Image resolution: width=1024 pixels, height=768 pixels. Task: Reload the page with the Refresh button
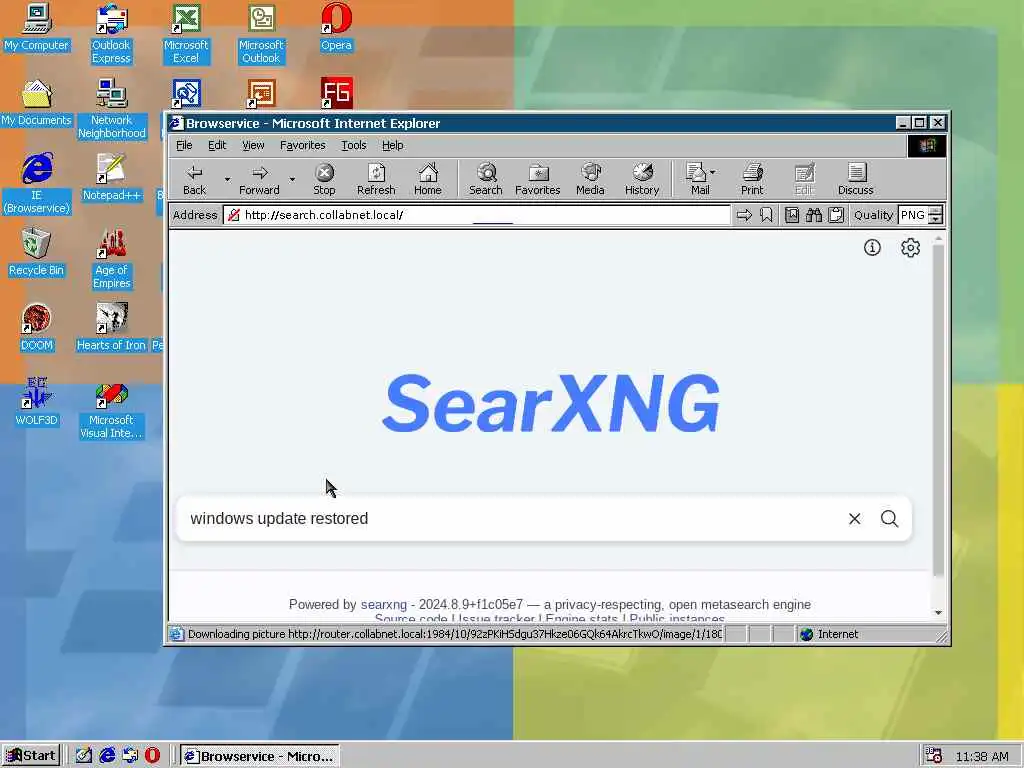(376, 179)
